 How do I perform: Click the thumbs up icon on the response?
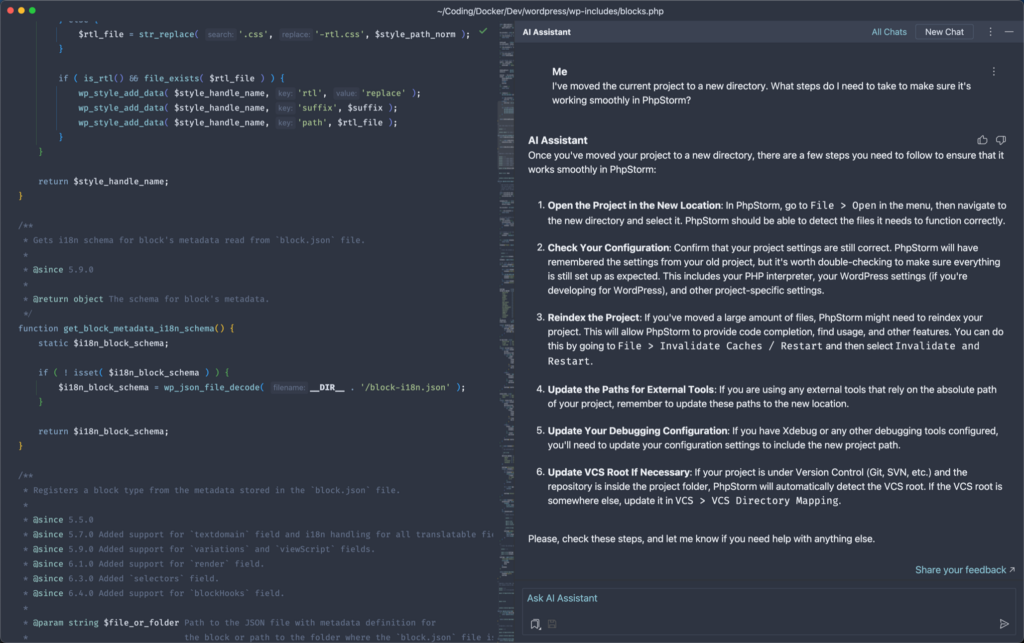pos(982,140)
